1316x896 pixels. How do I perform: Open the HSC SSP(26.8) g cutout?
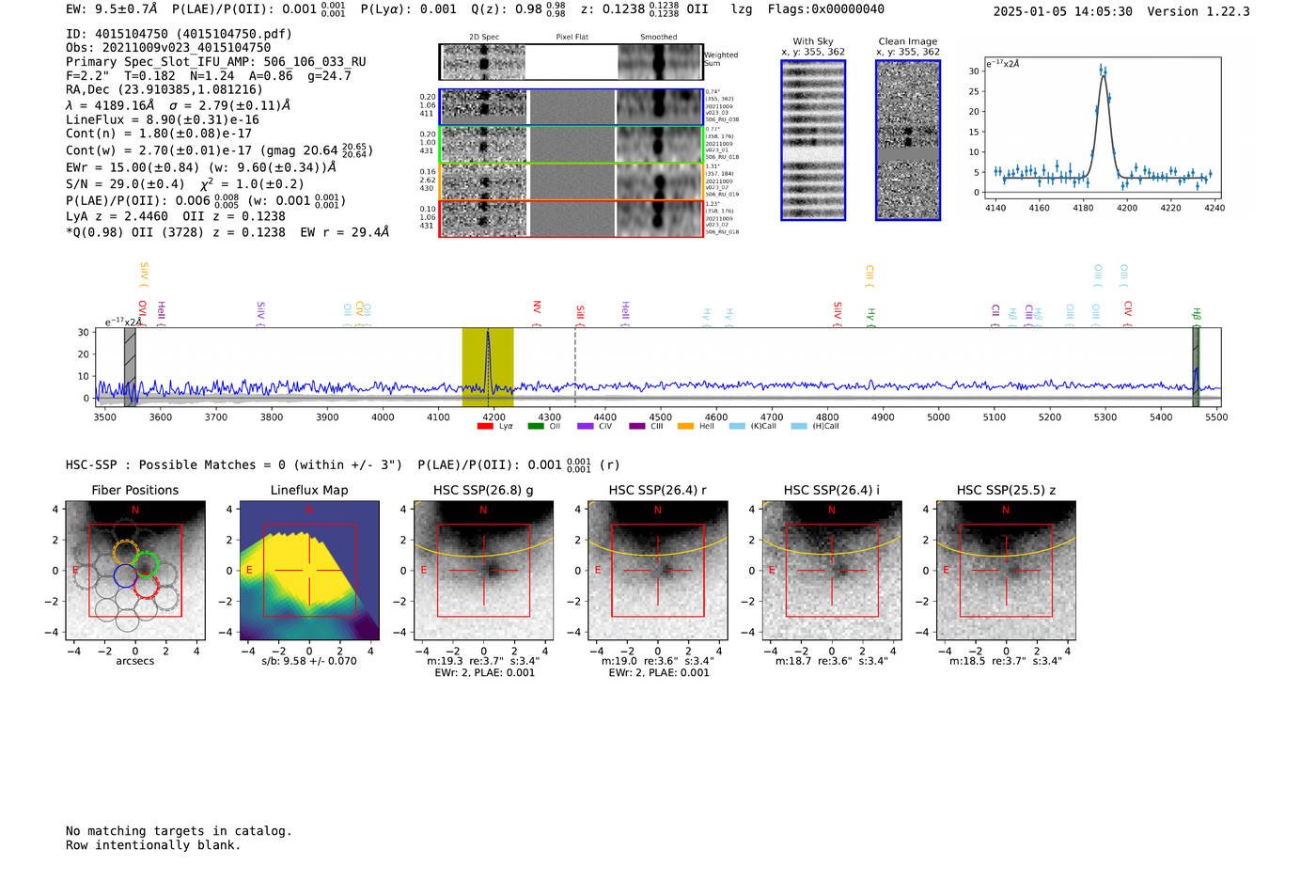tap(483, 571)
